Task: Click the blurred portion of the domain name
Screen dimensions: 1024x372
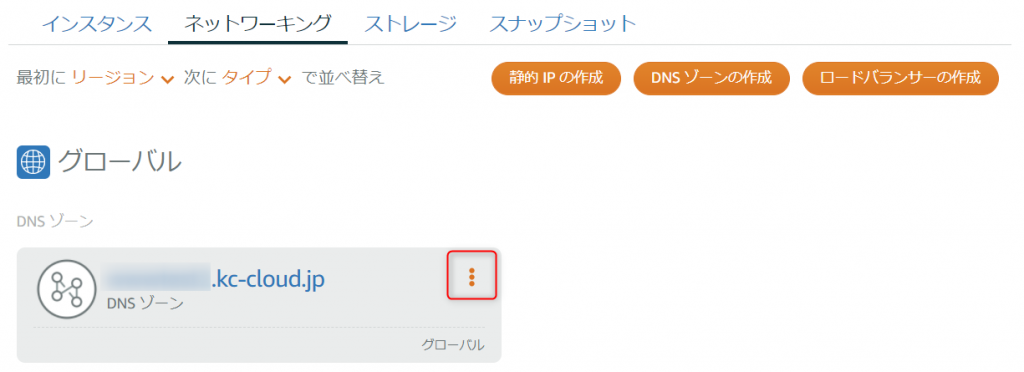Action: tap(159, 280)
